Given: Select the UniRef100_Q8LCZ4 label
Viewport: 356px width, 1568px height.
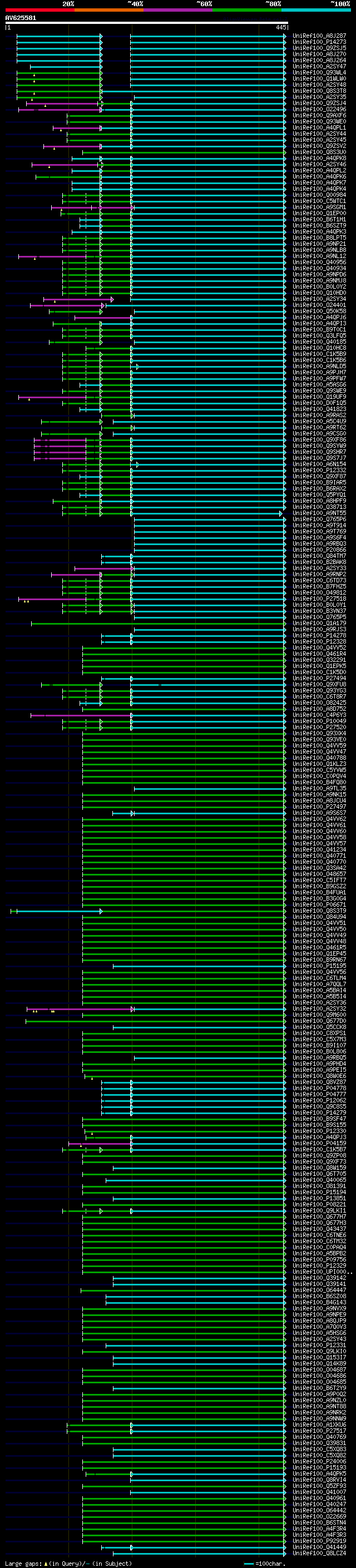Looking at the screenshot, I should (319, 1553).
